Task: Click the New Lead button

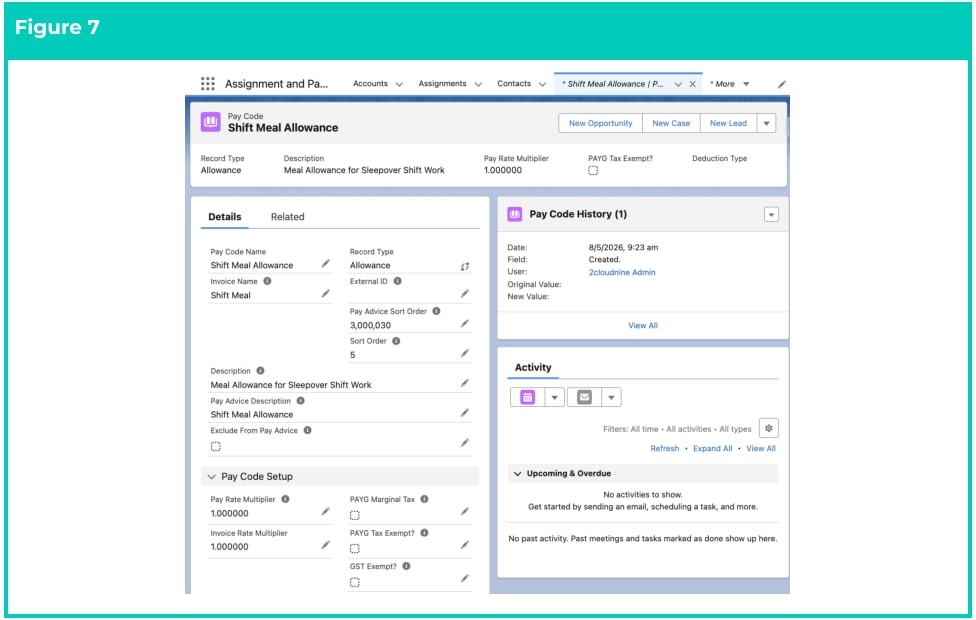Action: (x=728, y=123)
